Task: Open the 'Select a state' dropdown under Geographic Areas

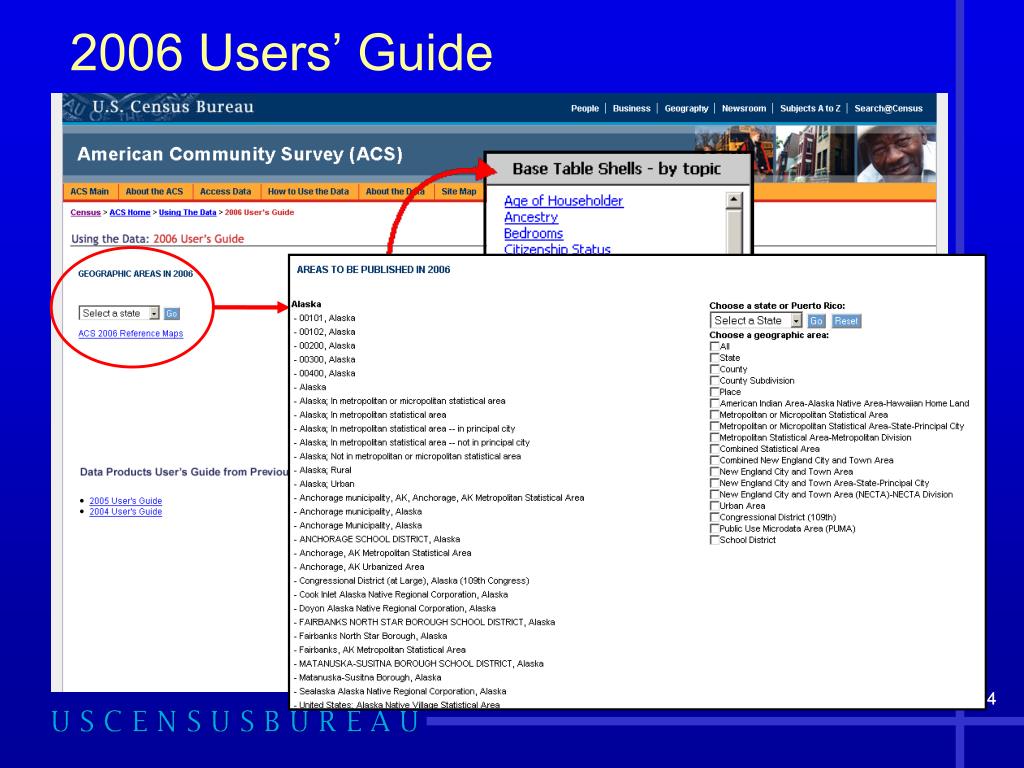Action: (x=119, y=313)
